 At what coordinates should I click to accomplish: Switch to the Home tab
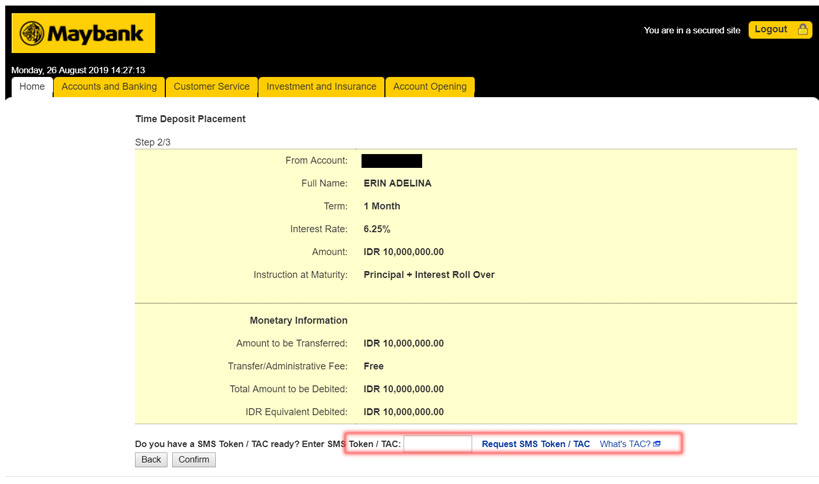32,87
